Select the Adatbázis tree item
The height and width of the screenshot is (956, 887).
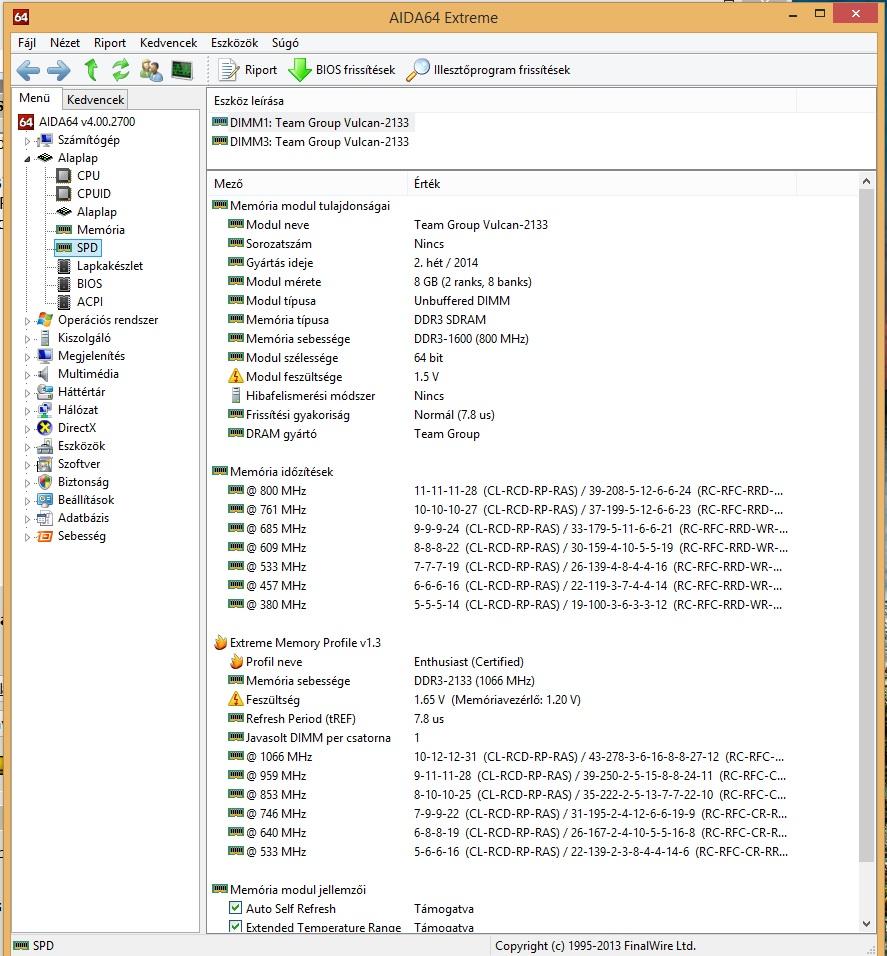pyautogui.click(x=73, y=518)
